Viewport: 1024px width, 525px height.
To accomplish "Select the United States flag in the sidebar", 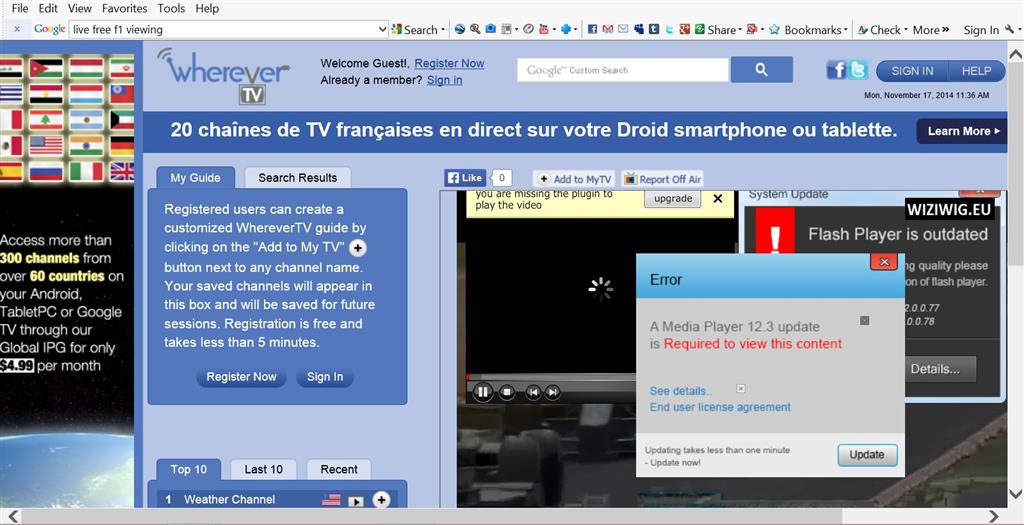I will click(x=46, y=145).
